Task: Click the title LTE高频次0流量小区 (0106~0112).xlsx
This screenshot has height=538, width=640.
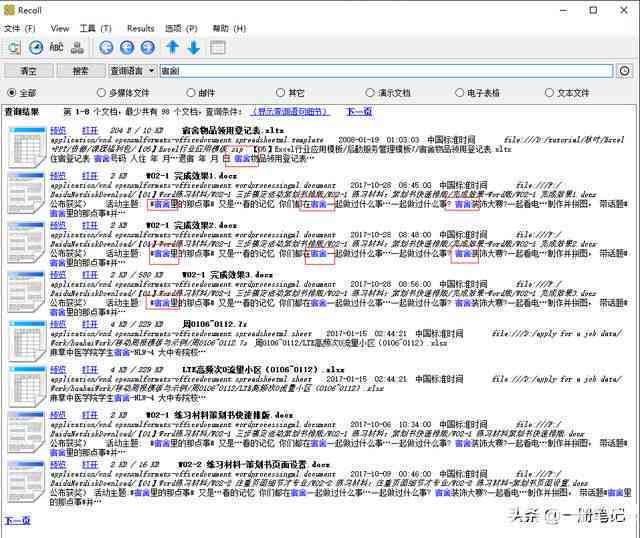Action: click(263, 369)
